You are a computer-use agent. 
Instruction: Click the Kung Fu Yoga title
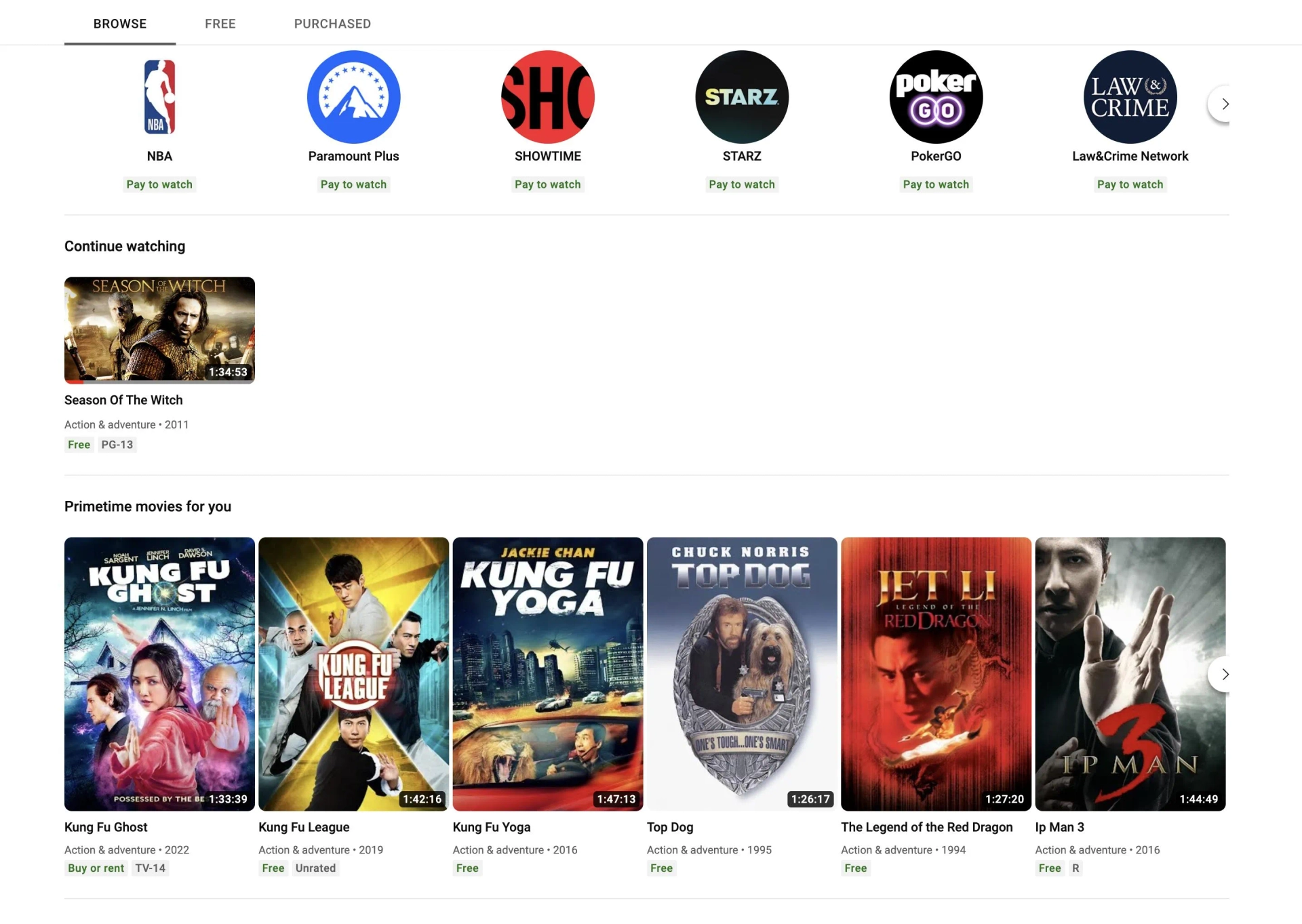point(491,827)
